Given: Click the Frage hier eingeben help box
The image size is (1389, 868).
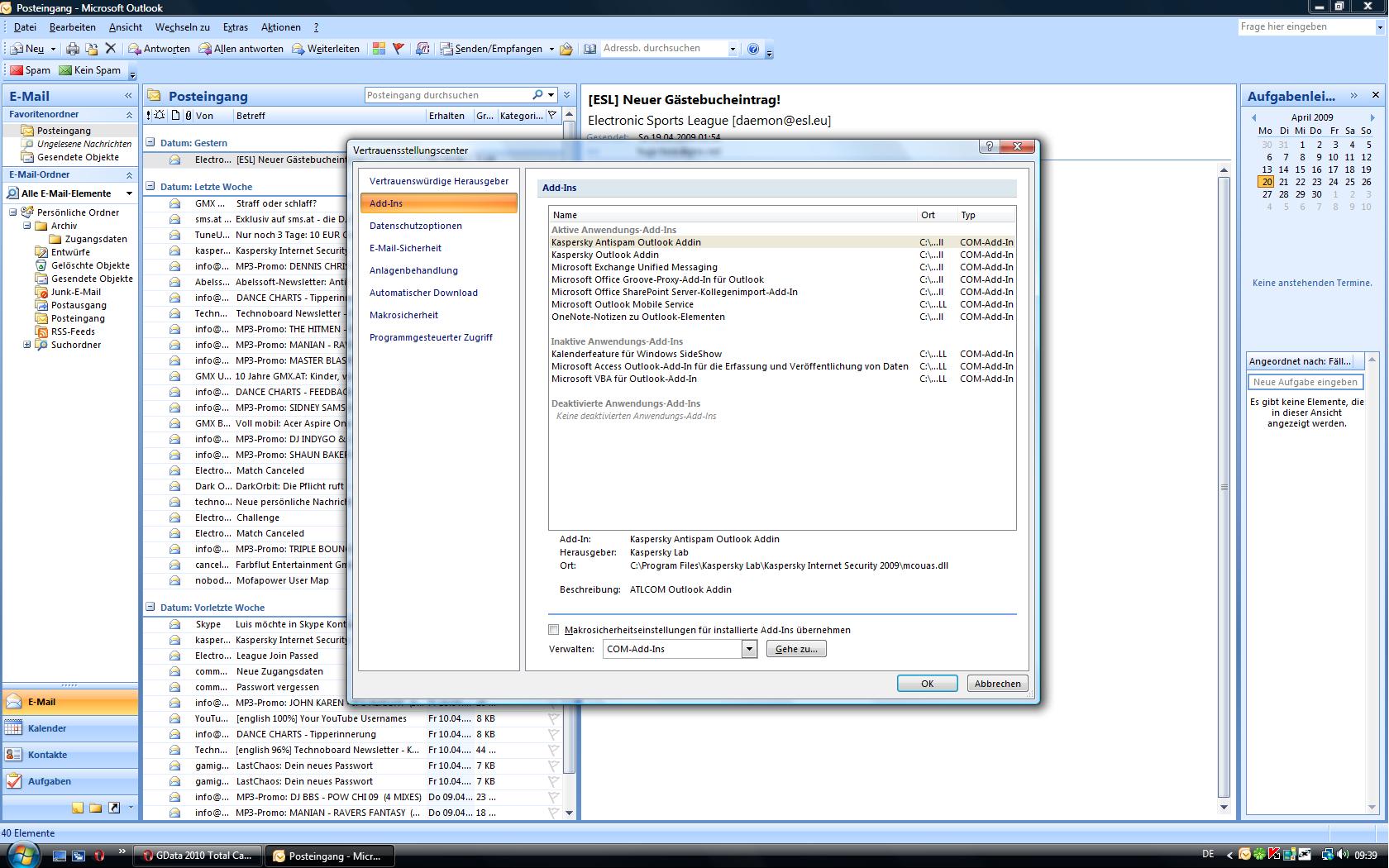Looking at the screenshot, I should pos(1306,26).
